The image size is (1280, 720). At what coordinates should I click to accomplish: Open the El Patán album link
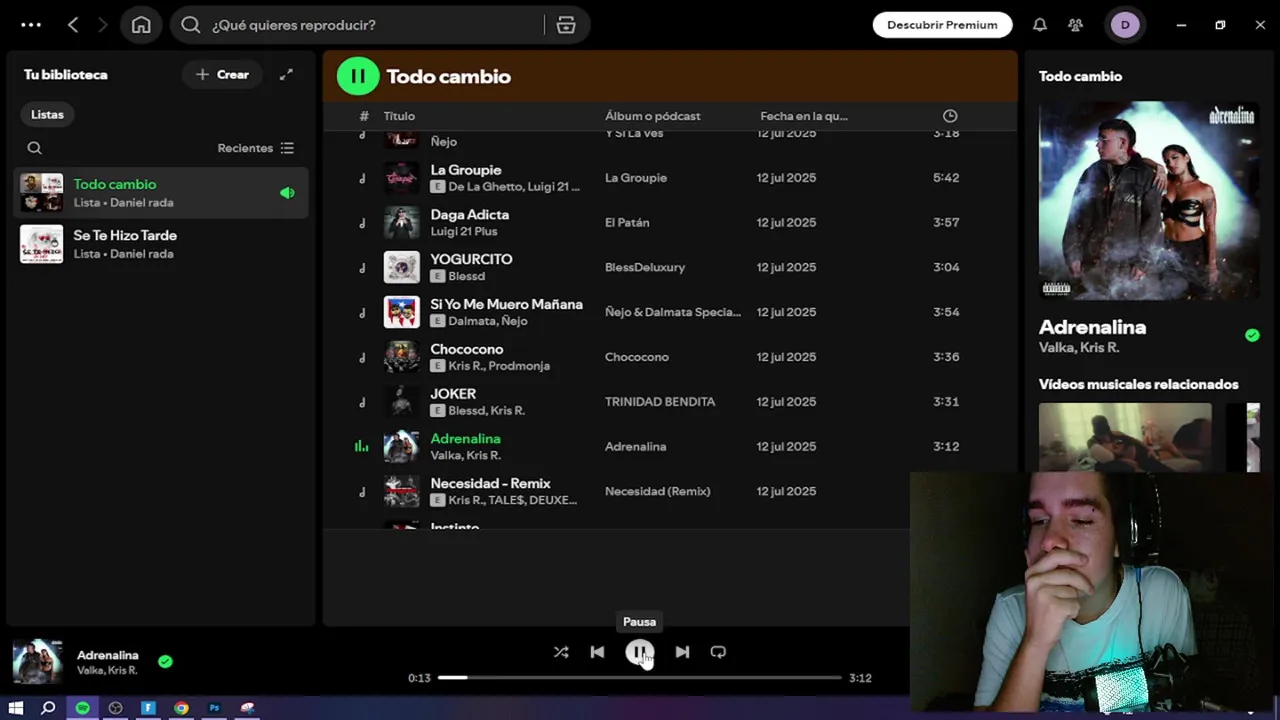tap(627, 223)
